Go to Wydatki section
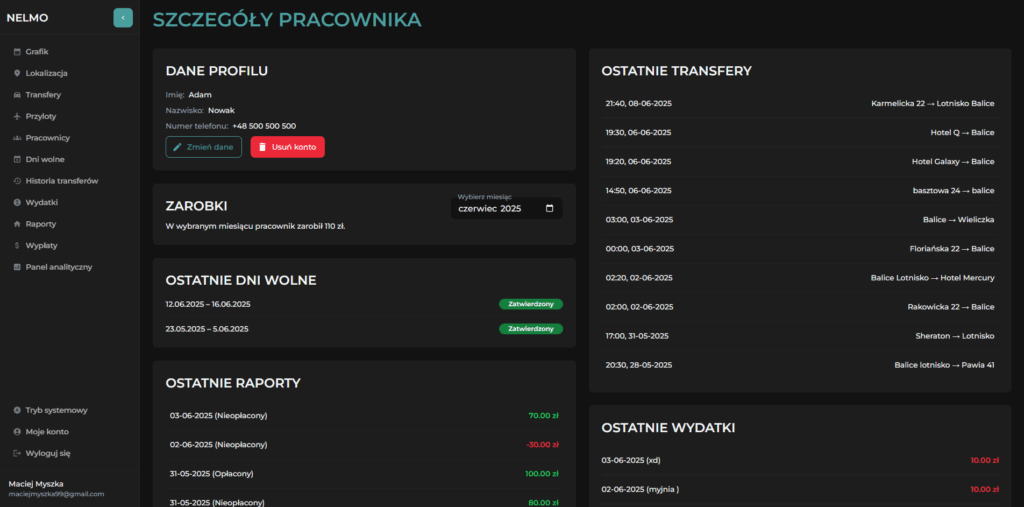 point(69,203)
